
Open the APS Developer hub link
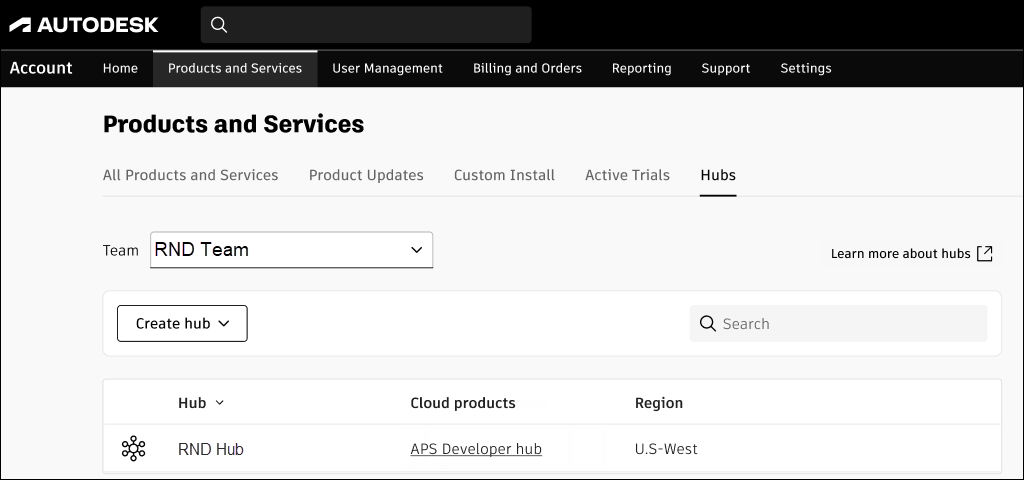pyautogui.click(x=476, y=449)
